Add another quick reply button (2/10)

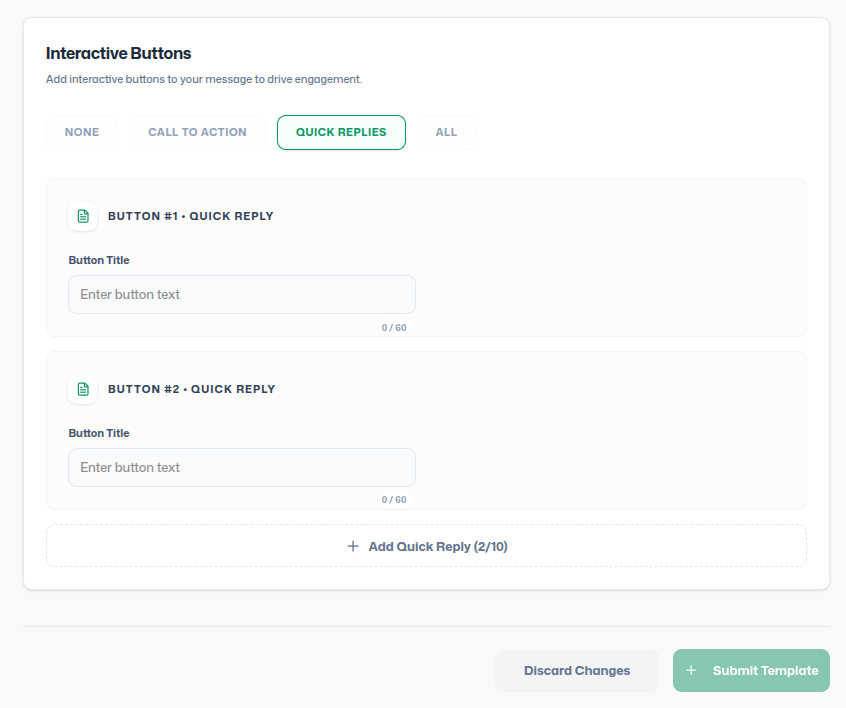(426, 546)
